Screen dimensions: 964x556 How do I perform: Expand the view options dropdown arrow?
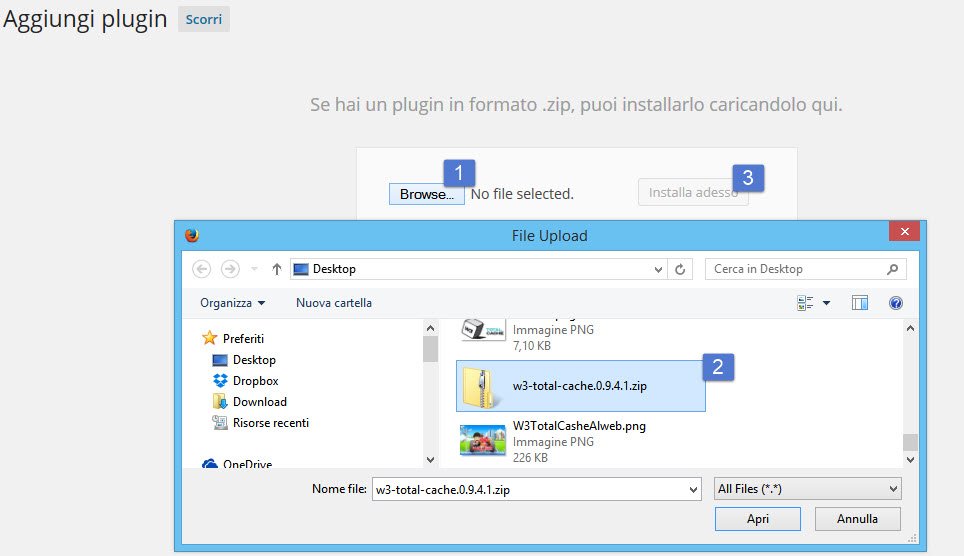click(827, 302)
